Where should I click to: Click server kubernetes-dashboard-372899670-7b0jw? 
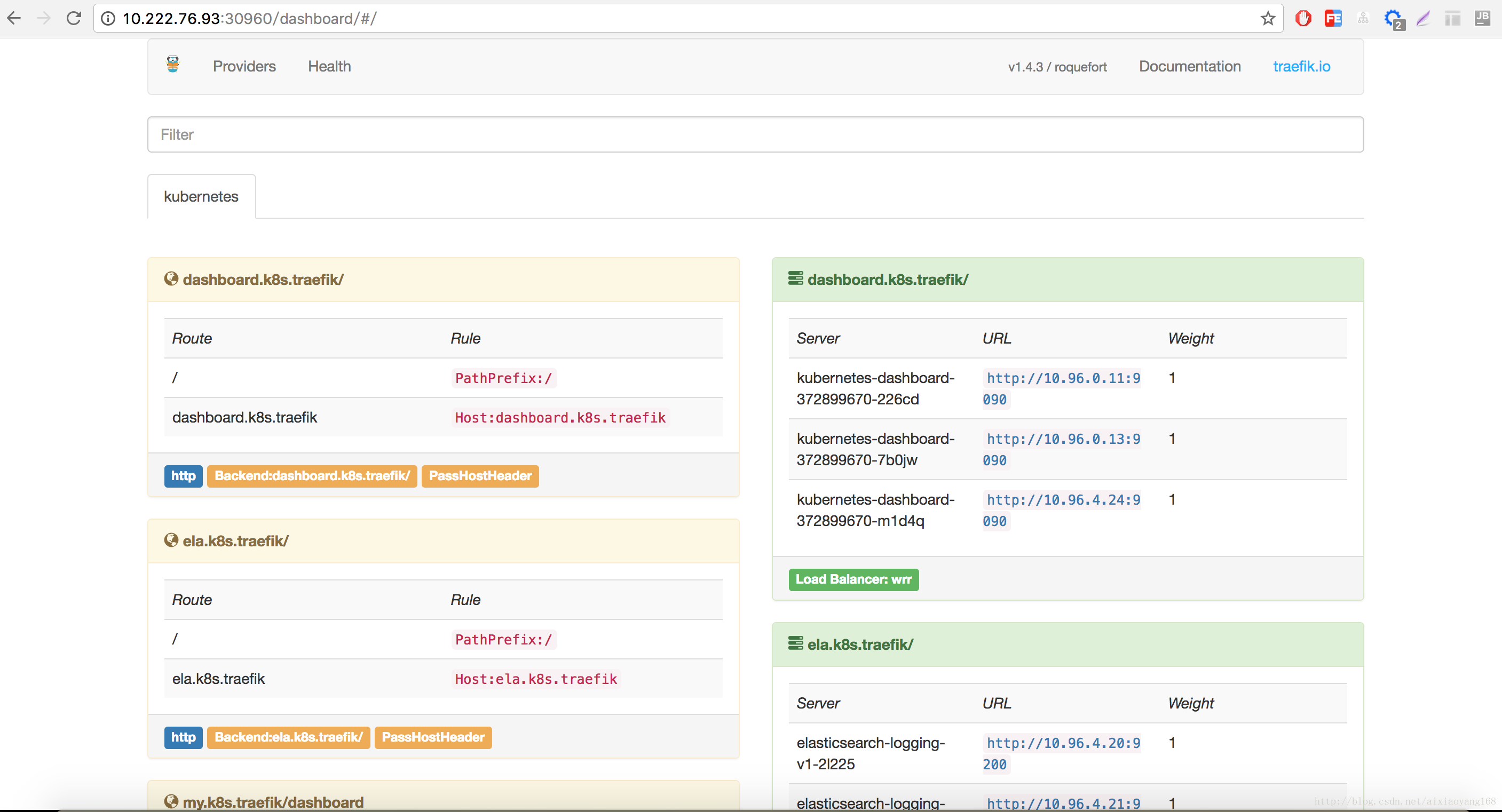(x=875, y=449)
